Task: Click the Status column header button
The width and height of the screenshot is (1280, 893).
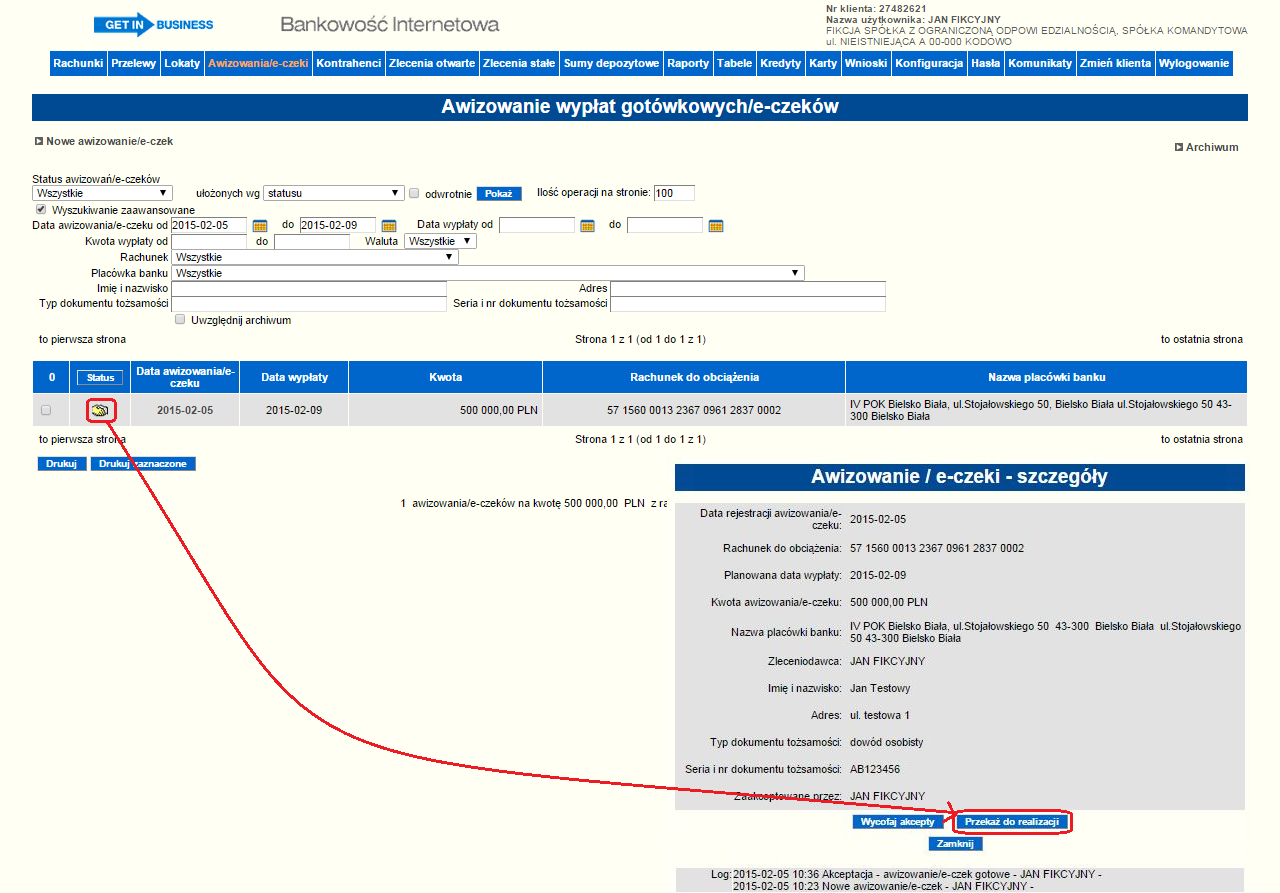Action: coord(100,377)
